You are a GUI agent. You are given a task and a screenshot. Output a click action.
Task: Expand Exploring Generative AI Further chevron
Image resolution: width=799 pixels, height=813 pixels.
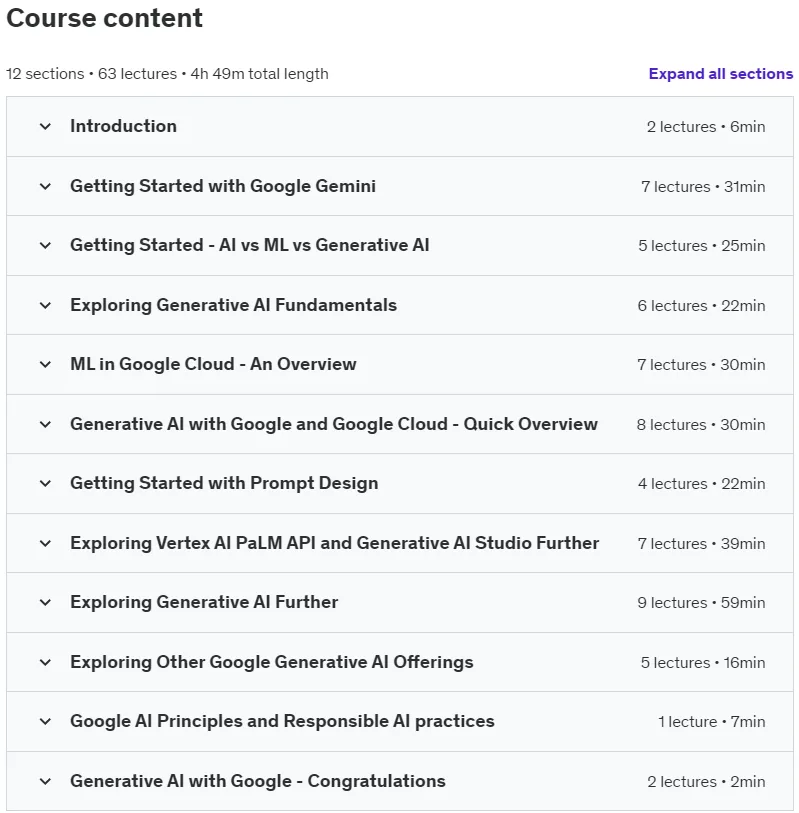point(46,602)
